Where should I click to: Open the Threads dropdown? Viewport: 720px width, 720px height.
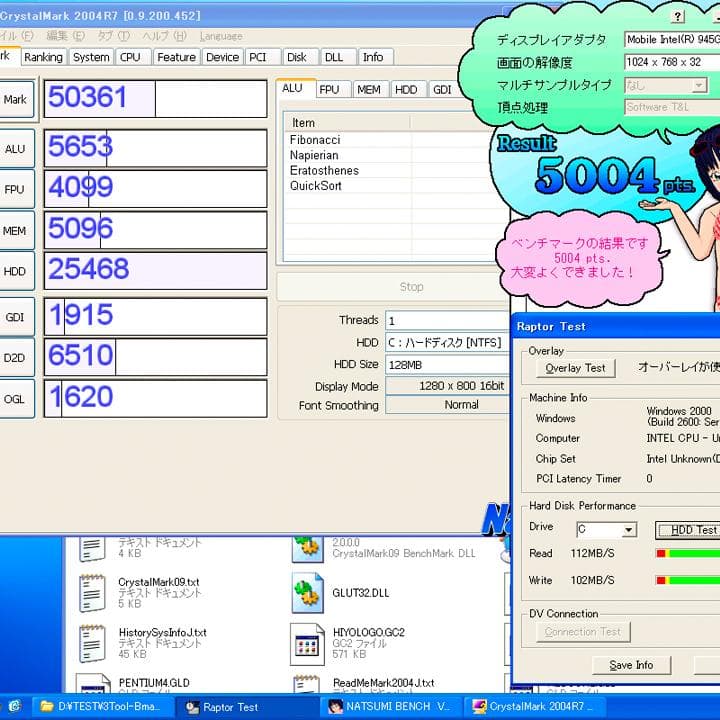448,321
